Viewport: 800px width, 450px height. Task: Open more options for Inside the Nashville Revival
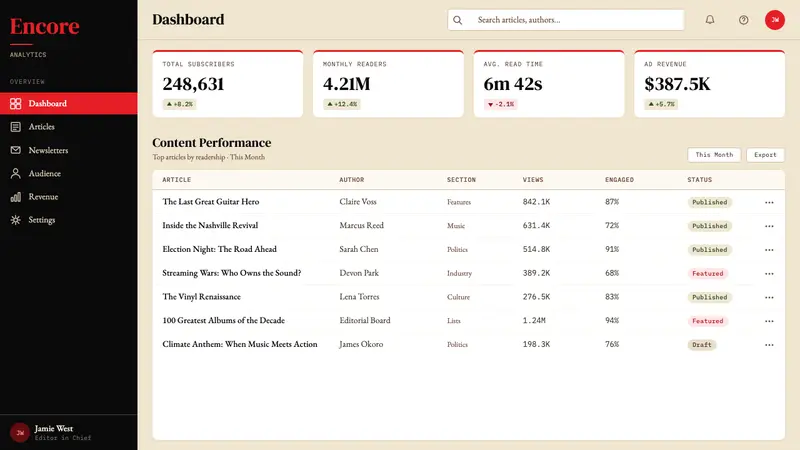tap(769, 226)
